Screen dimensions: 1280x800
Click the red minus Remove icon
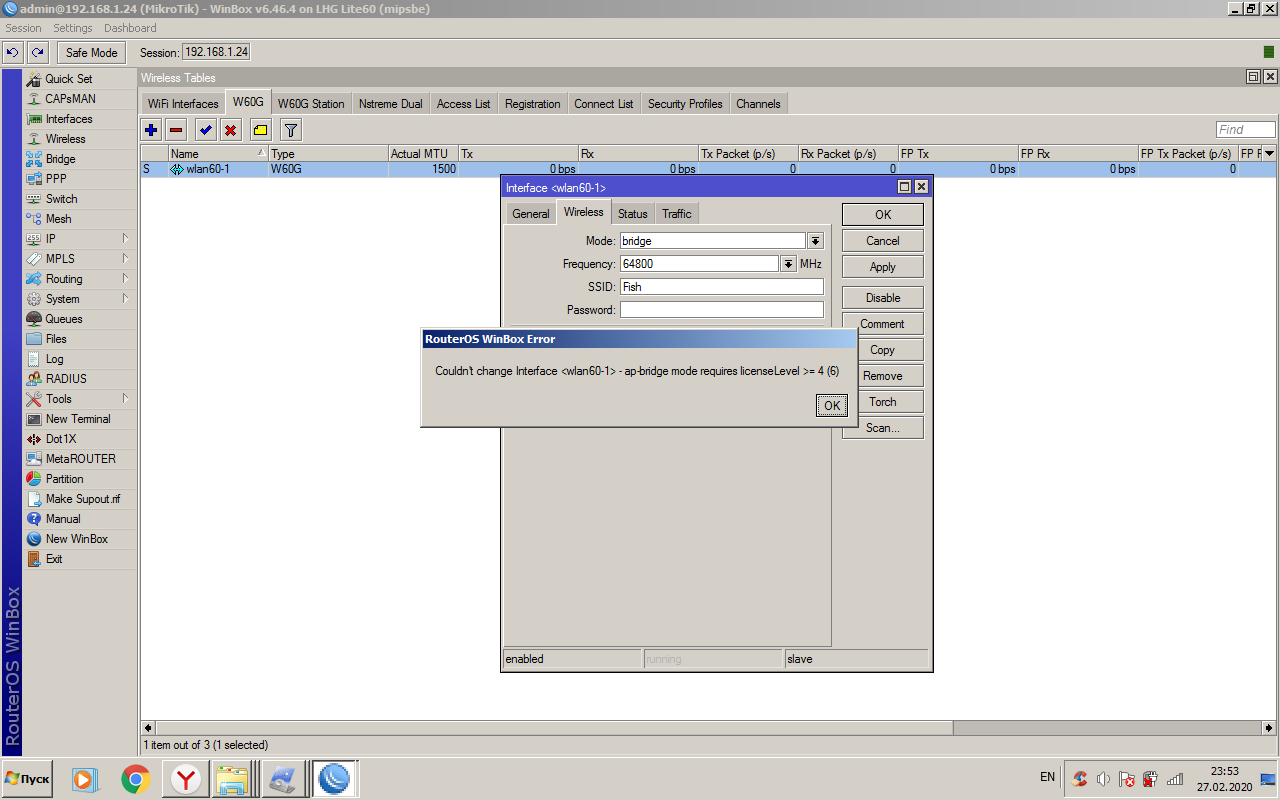tap(176, 130)
